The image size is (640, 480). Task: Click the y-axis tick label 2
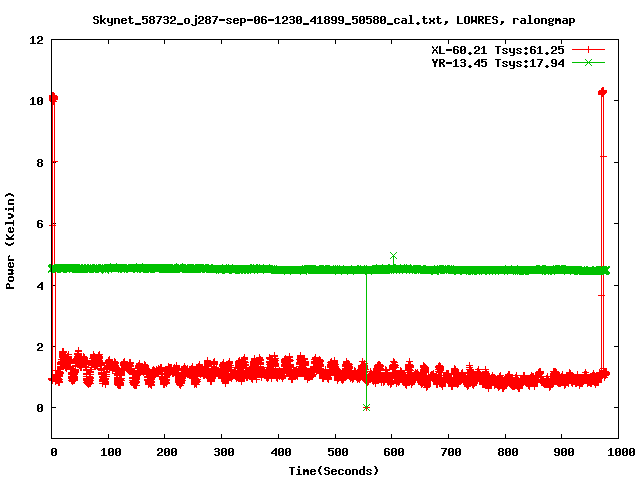40,347
